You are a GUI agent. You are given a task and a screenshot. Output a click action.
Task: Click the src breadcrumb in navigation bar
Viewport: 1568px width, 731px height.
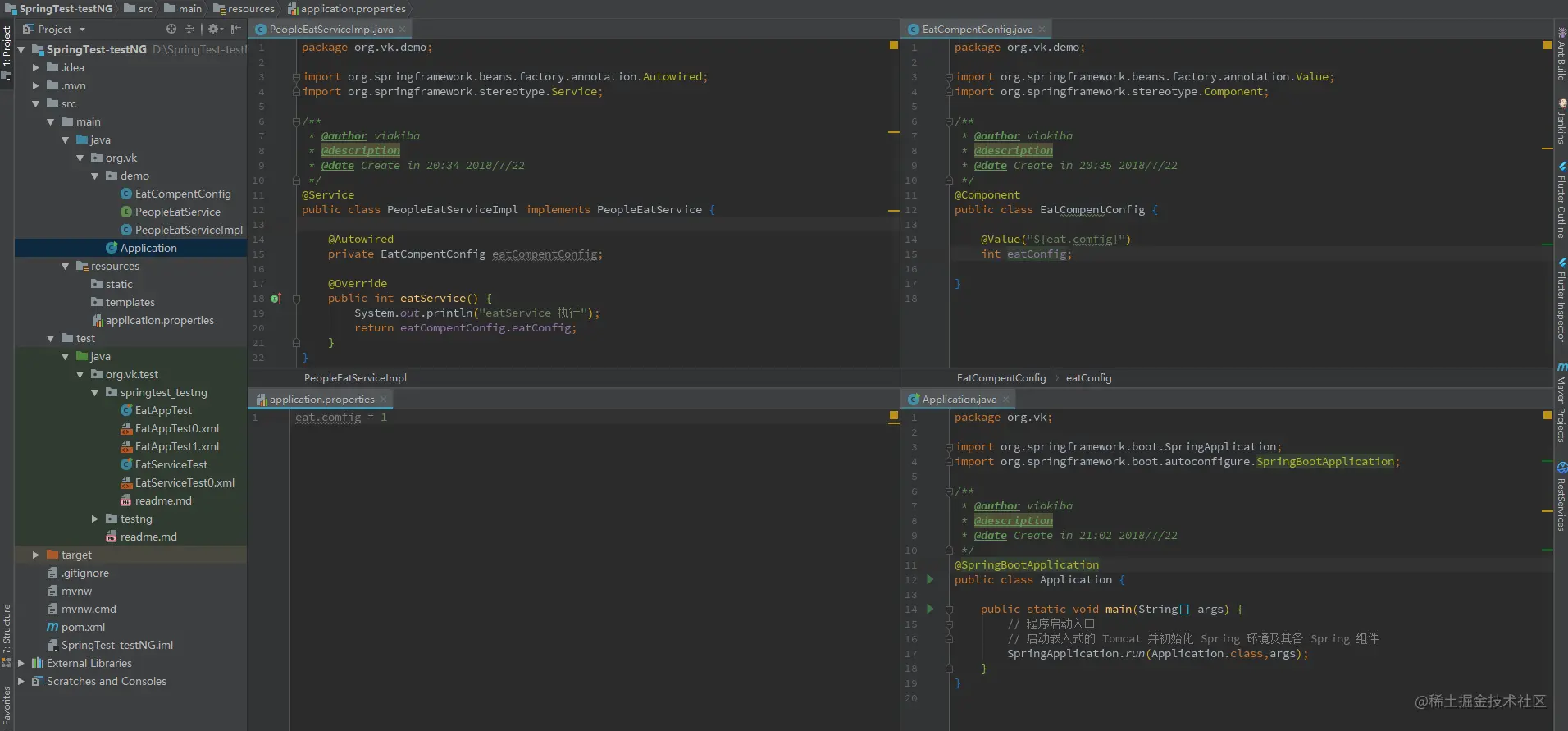139,8
